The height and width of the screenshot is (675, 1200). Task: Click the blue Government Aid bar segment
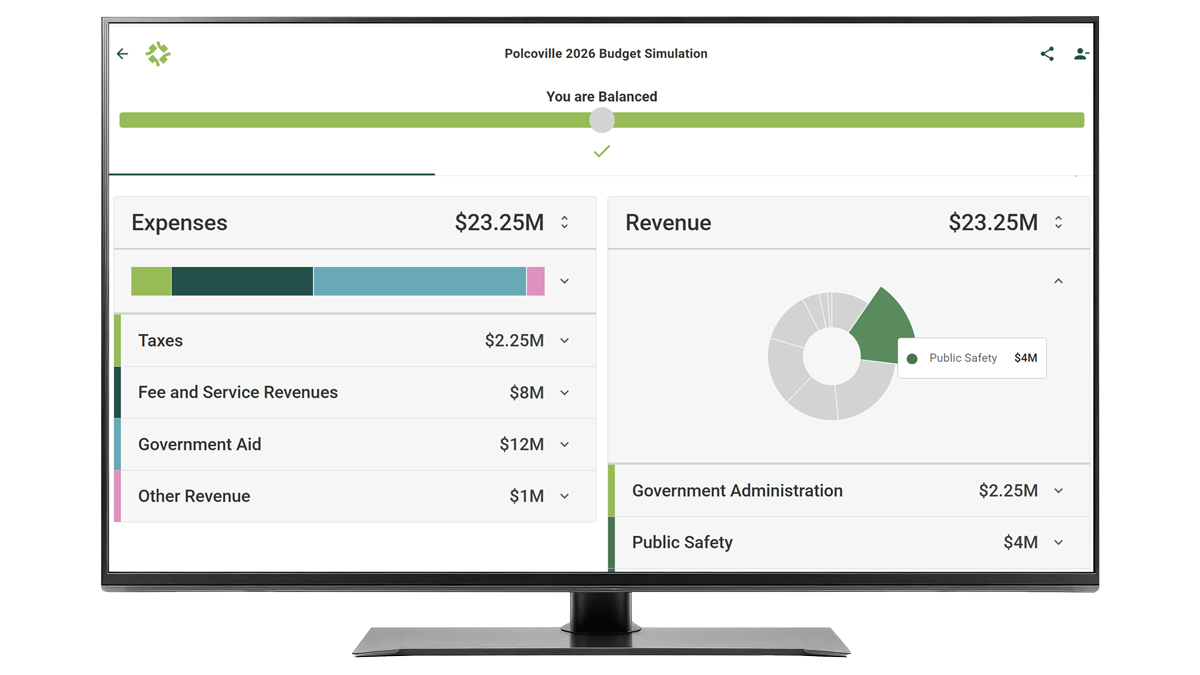420,281
